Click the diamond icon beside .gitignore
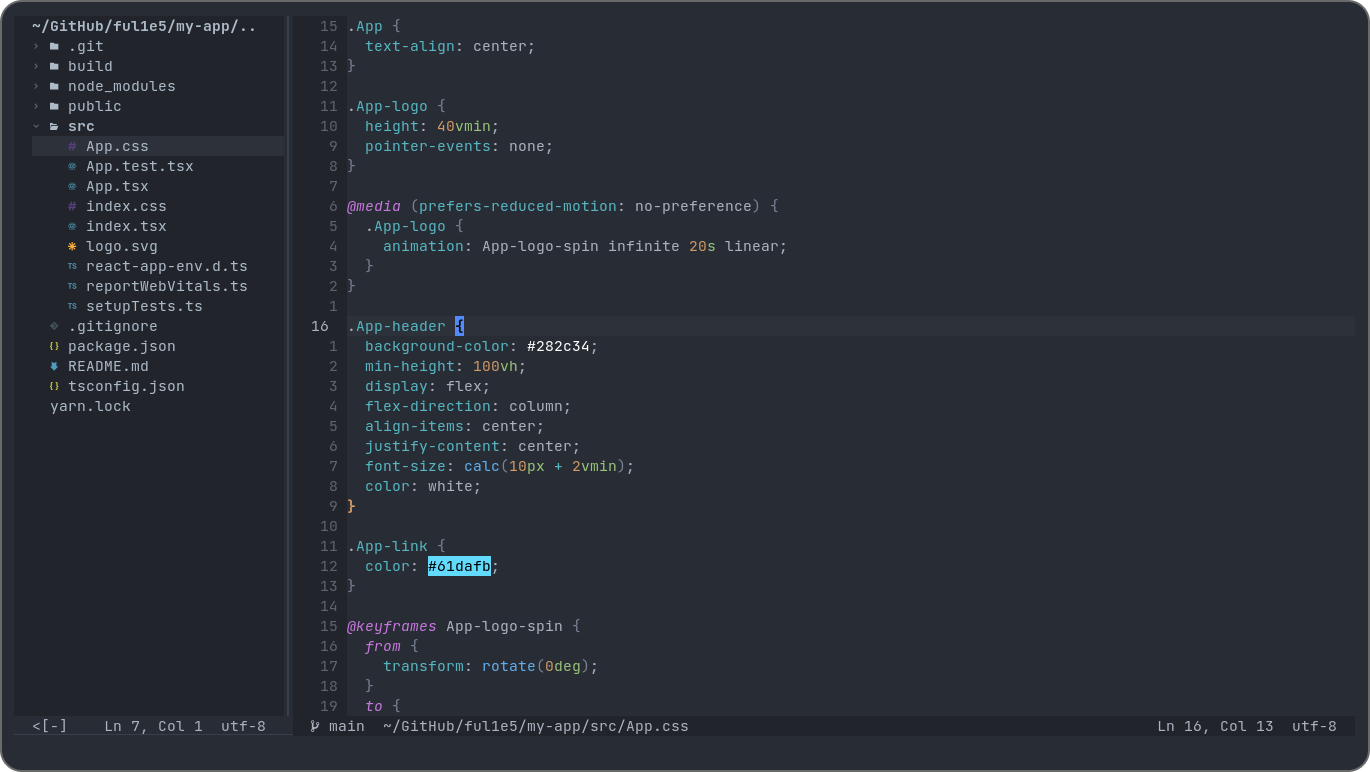1370x772 pixels. (x=53, y=326)
